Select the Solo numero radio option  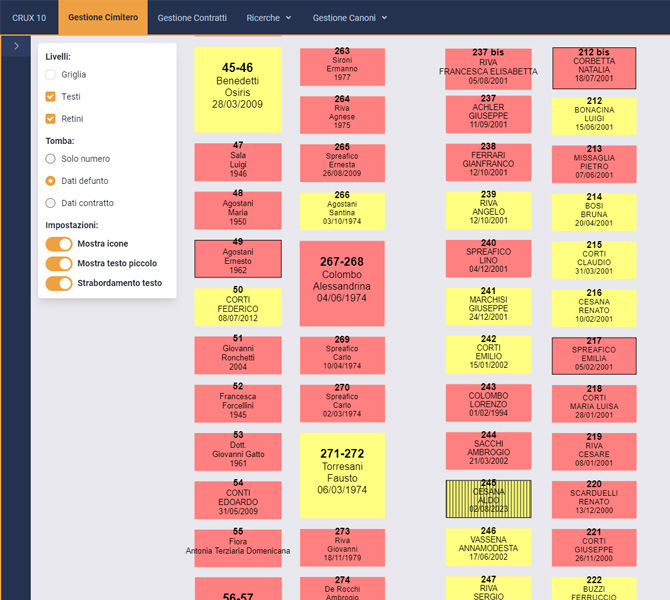point(50,159)
